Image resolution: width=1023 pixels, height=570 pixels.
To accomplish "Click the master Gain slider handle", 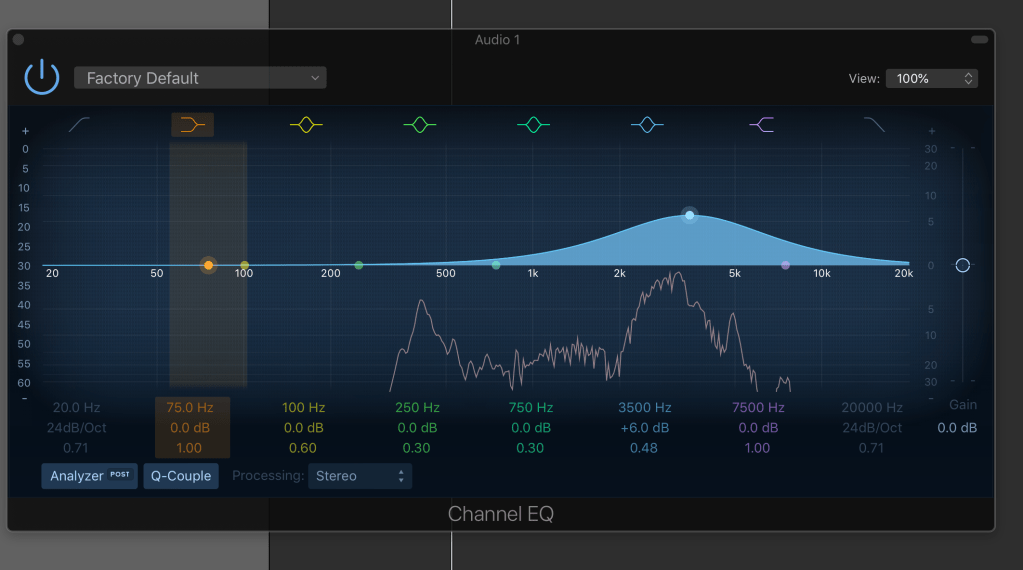I will [x=962, y=265].
